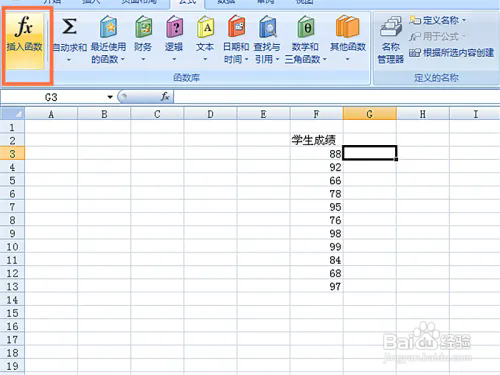This screenshot has height=375, width=500.
Task: Click the Select All corner button
Action: pos(12,114)
